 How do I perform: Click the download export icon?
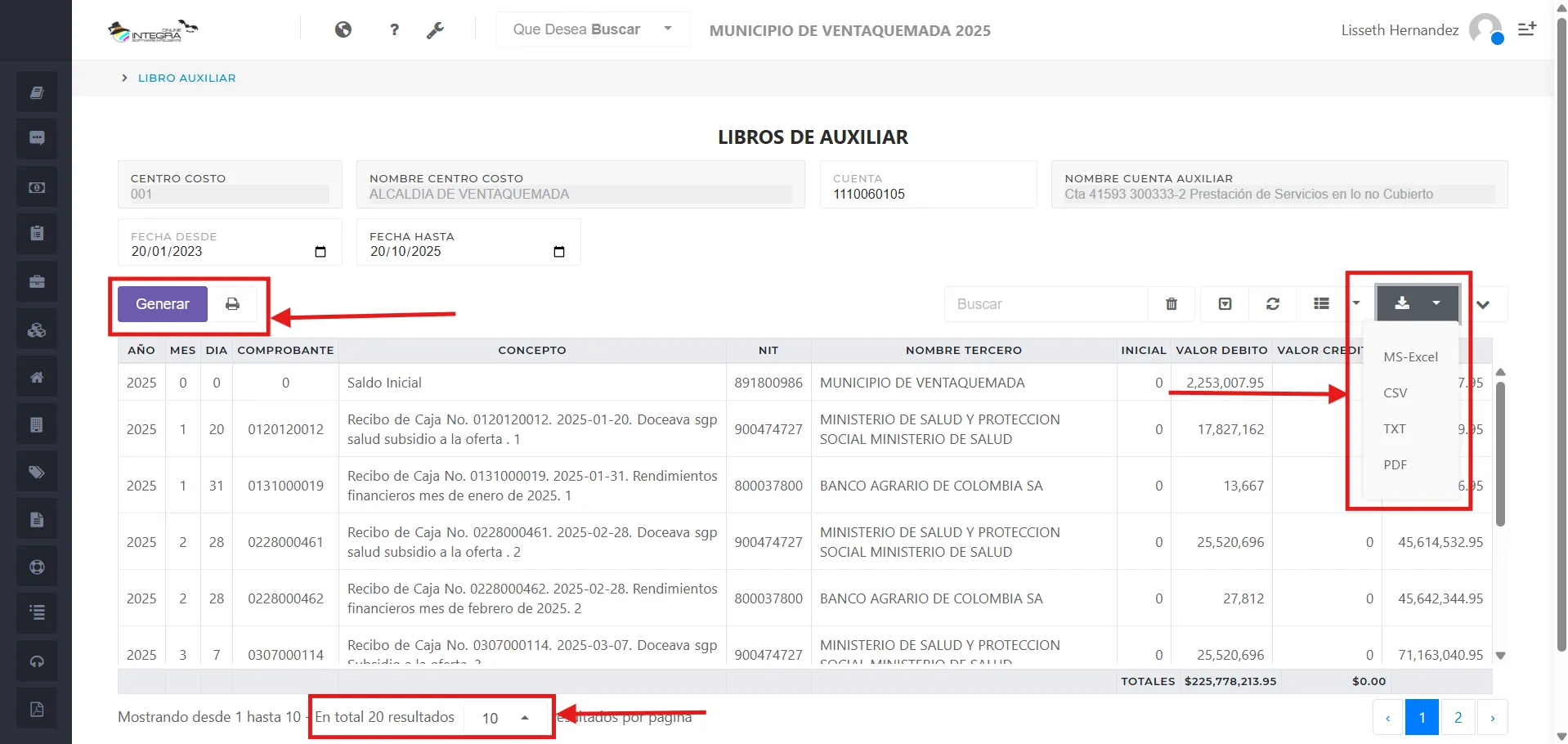[x=1403, y=303]
